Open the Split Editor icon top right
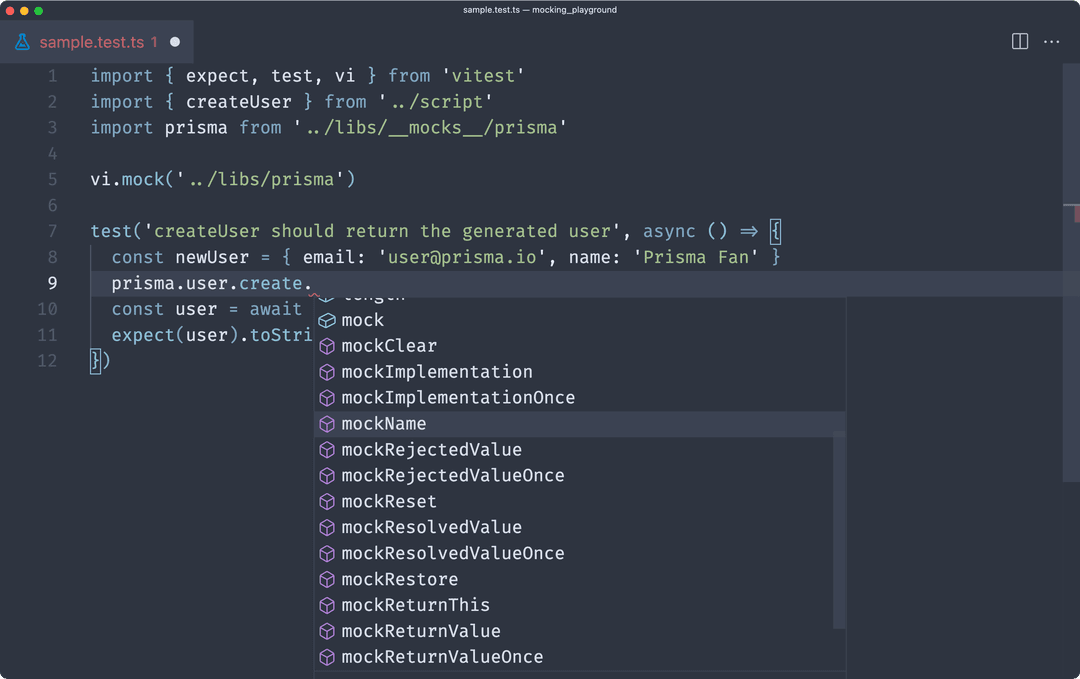Viewport: 1080px width, 679px height. coord(1019,41)
